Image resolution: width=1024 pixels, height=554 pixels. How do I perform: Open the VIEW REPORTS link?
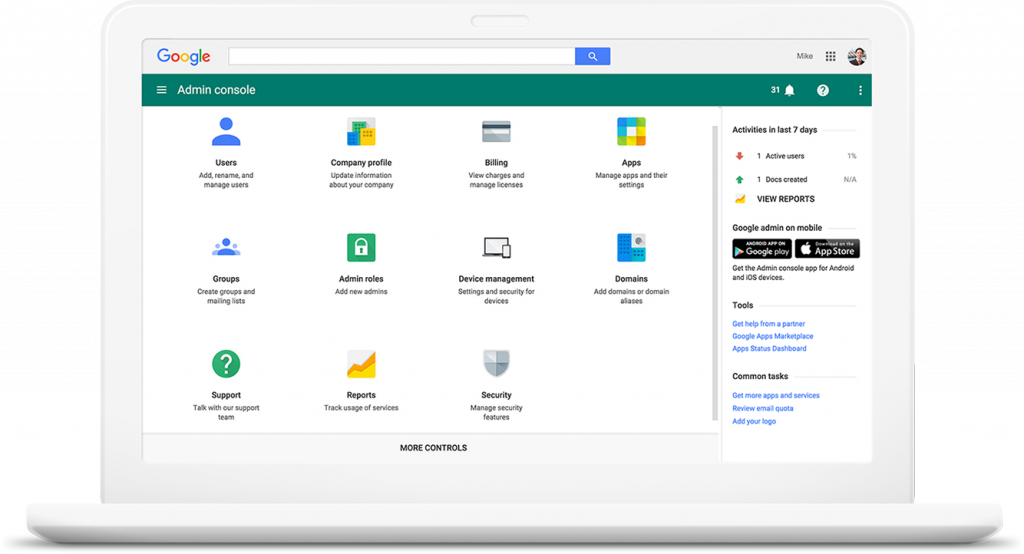coord(786,199)
